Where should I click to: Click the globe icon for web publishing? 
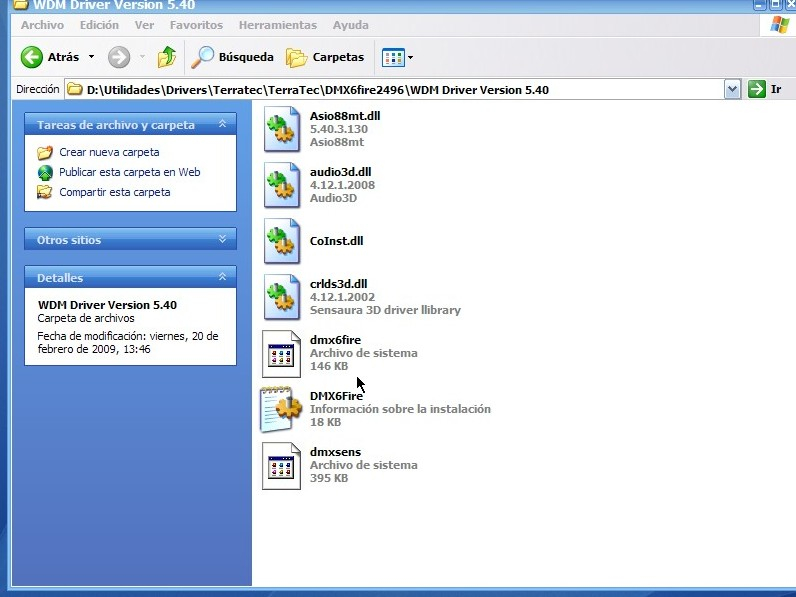click(x=45, y=173)
